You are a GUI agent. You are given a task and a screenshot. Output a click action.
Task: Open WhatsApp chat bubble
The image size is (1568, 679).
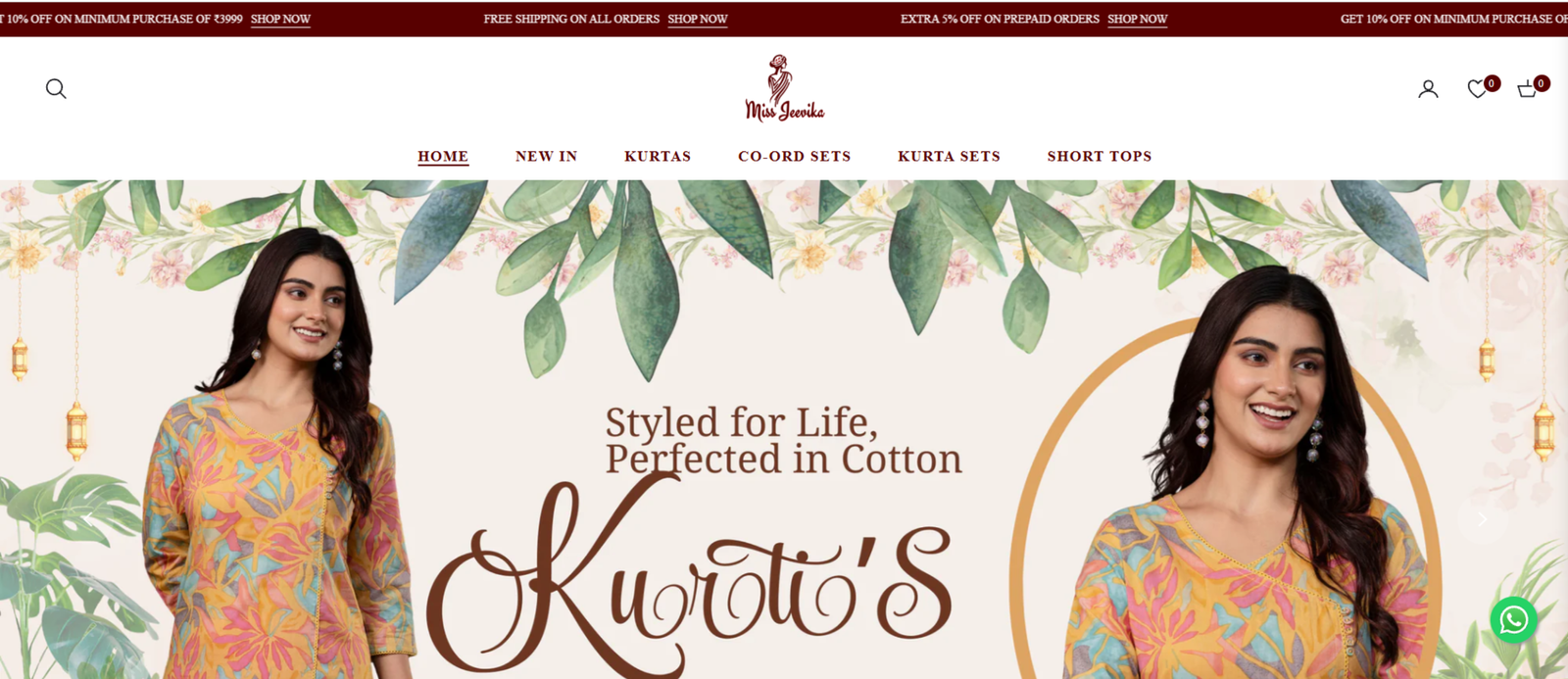coord(1513,619)
